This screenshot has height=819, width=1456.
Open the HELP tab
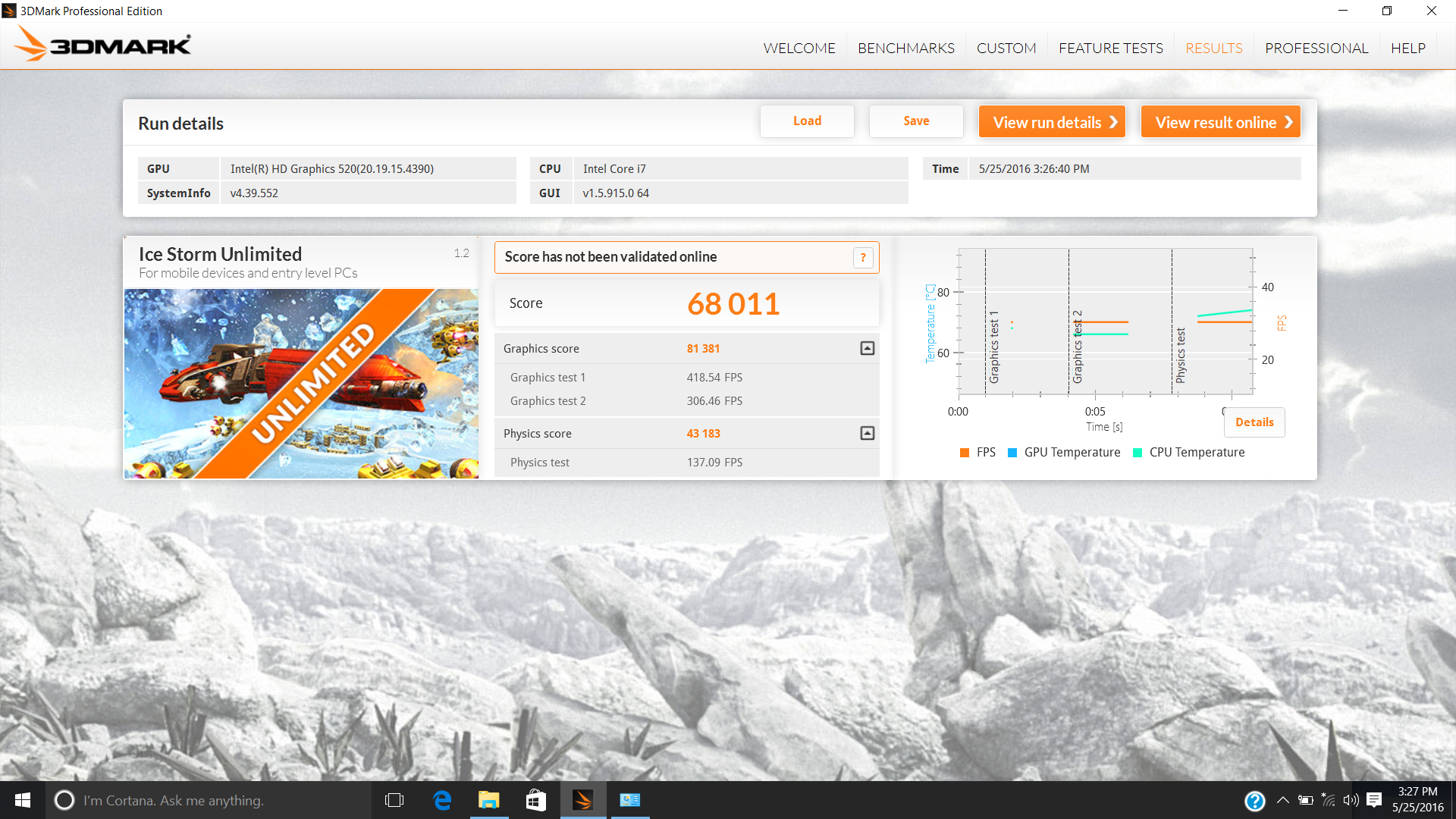(1408, 48)
